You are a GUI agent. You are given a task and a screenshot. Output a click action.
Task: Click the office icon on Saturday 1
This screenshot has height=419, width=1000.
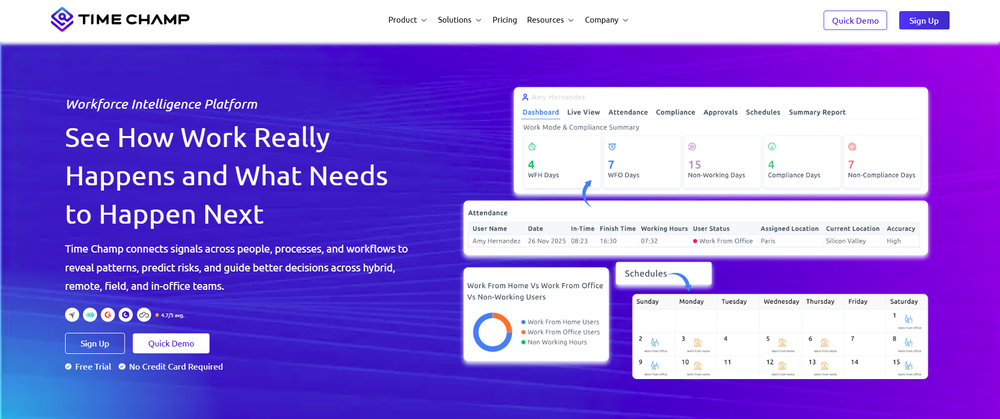[x=908, y=318]
